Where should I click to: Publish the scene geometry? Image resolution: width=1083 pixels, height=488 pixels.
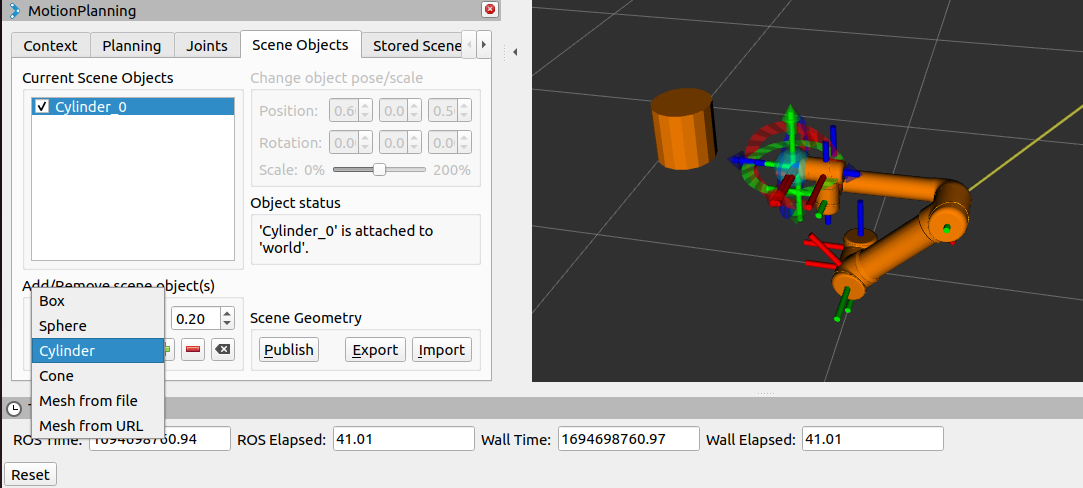(x=289, y=349)
